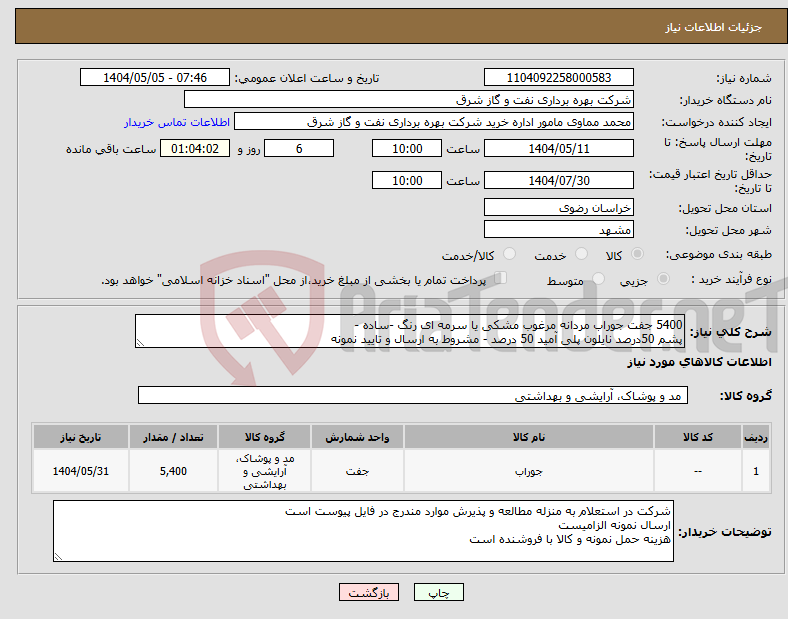This screenshot has height=619, width=788.
Task: Click the remaining time field 01:04:02
Action: point(195,149)
